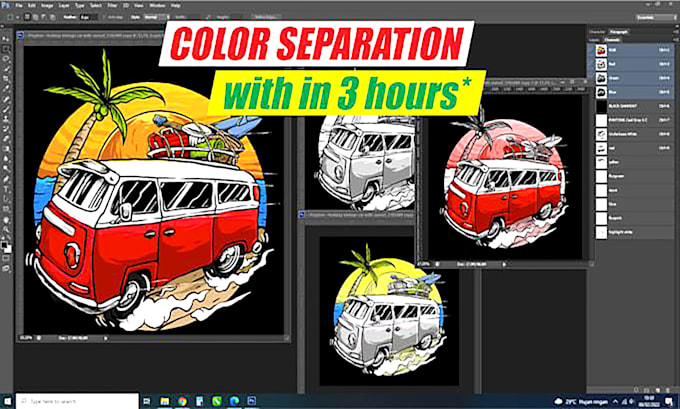Open status bar arrow in red separation window
Image resolution: width=680 pixels, height=409 pixels.
click(x=504, y=264)
